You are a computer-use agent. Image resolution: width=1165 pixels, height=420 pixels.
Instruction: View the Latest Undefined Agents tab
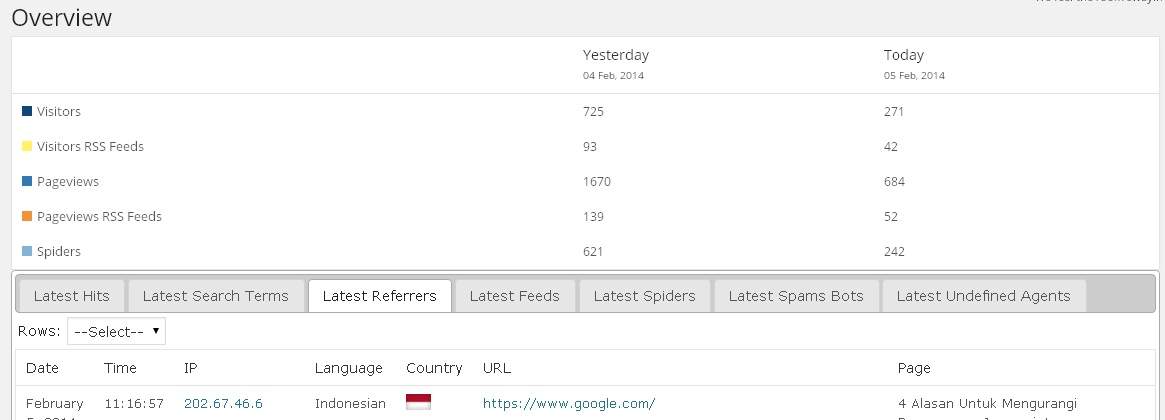coord(983,296)
